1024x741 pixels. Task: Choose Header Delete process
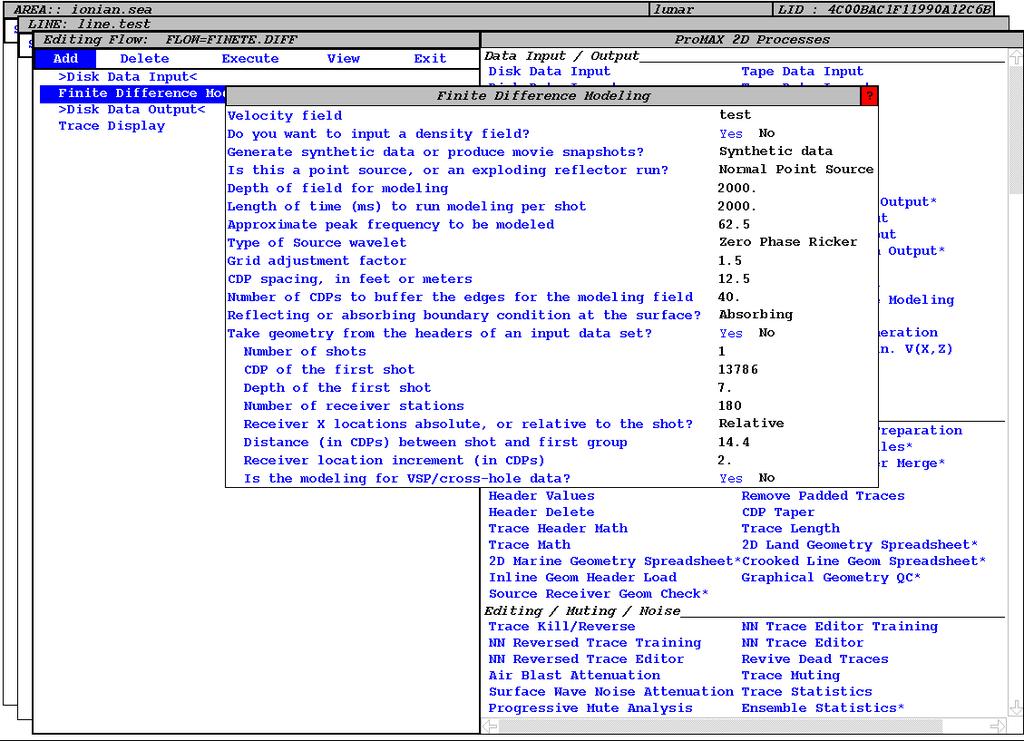pyautogui.click(x=541, y=512)
